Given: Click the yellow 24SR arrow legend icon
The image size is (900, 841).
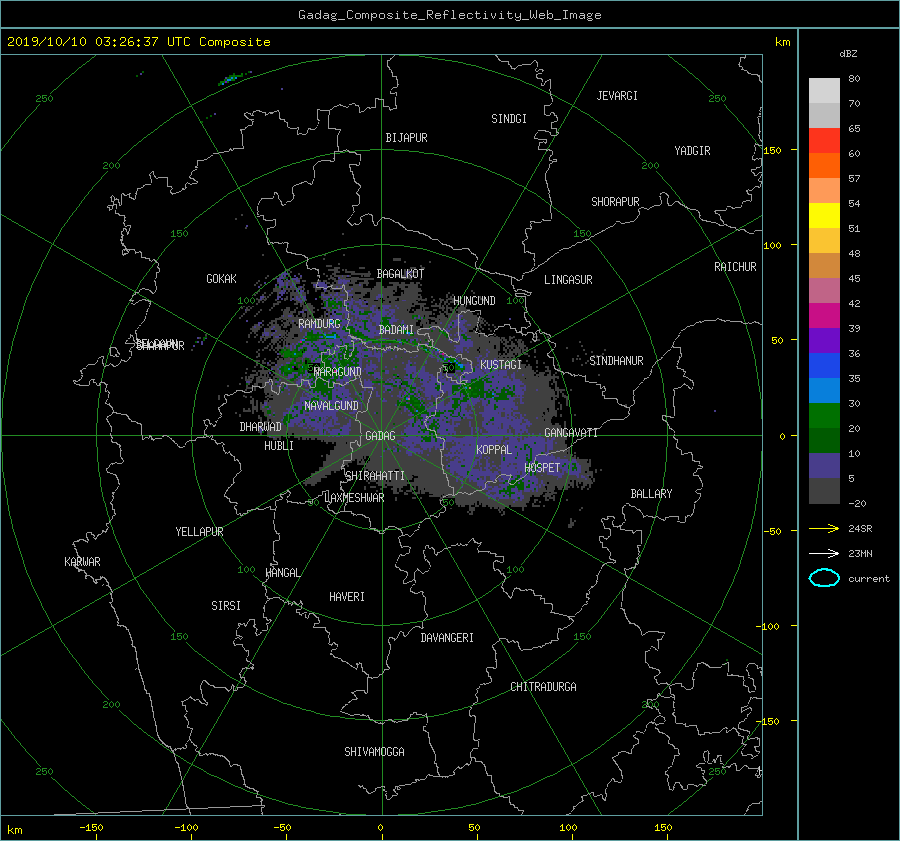Looking at the screenshot, I should tap(824, 528).
